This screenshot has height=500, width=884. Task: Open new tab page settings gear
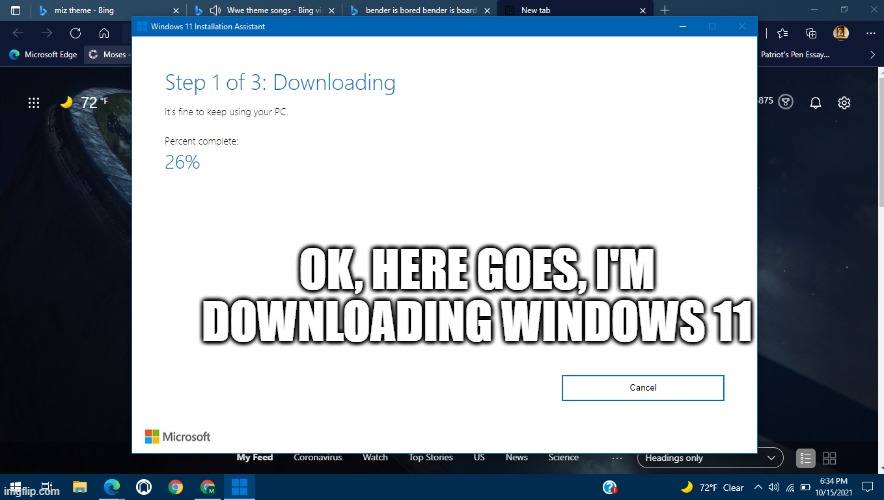click(844, 103)
